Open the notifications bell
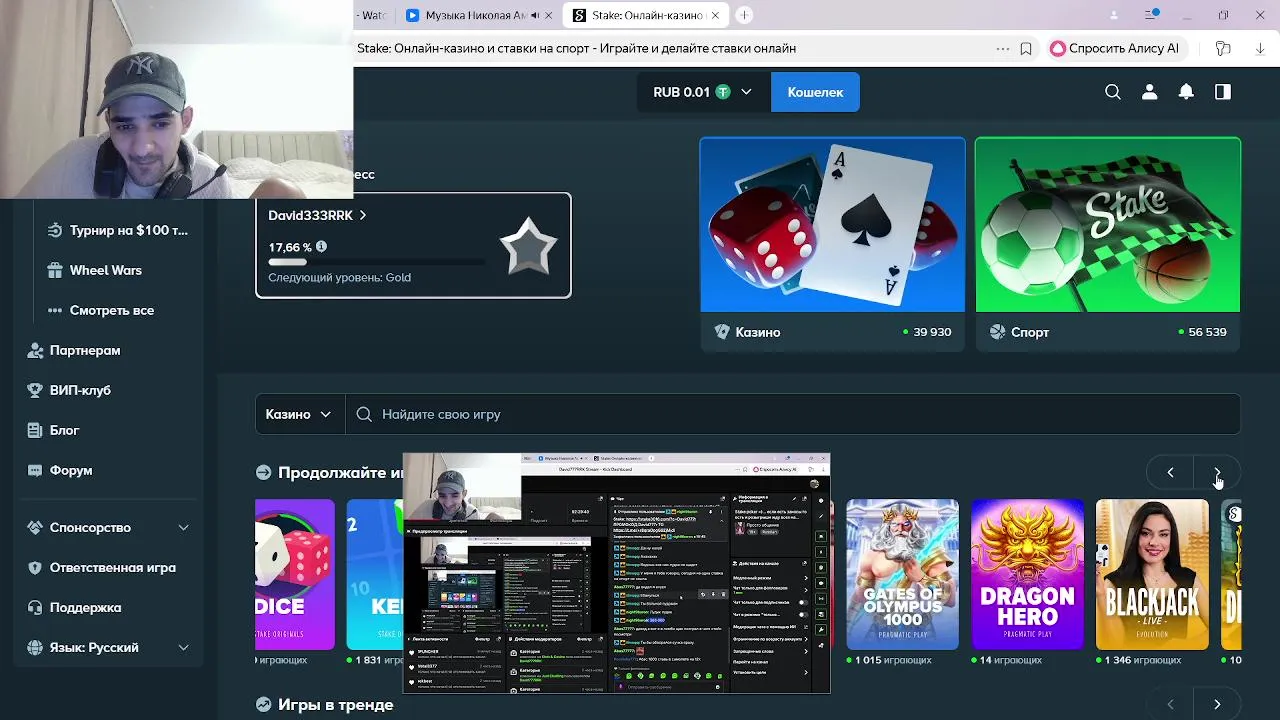Screen dimensions: 1280x720 tap(1186, 92)
